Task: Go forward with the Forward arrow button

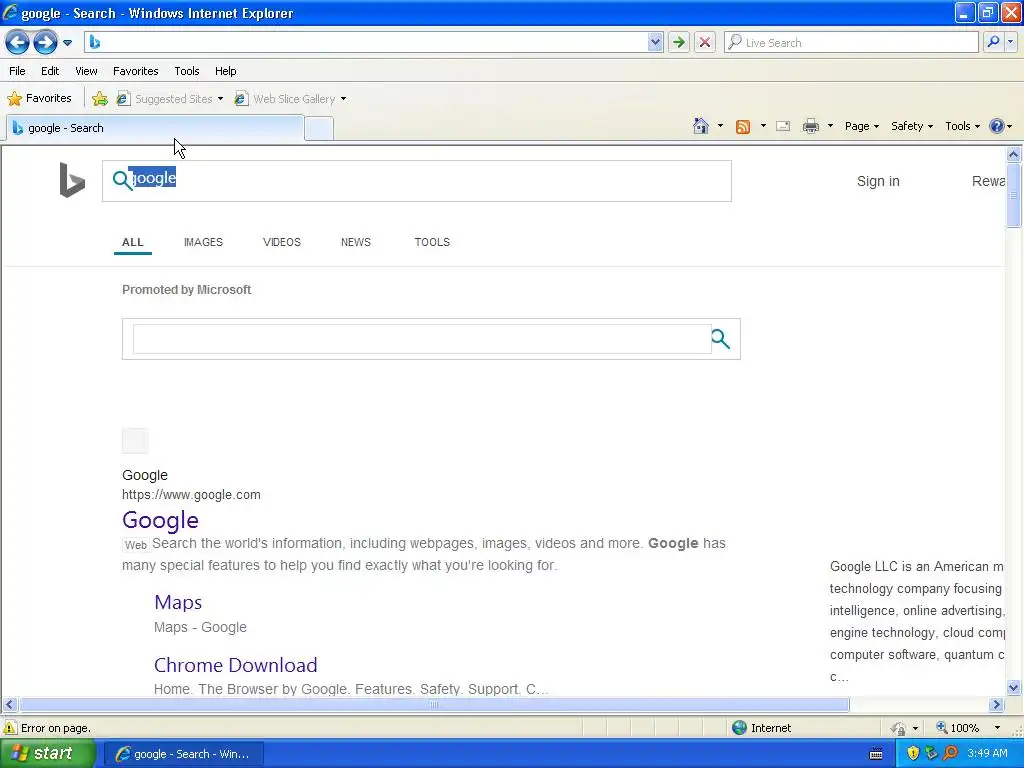Action: [45, 43]
